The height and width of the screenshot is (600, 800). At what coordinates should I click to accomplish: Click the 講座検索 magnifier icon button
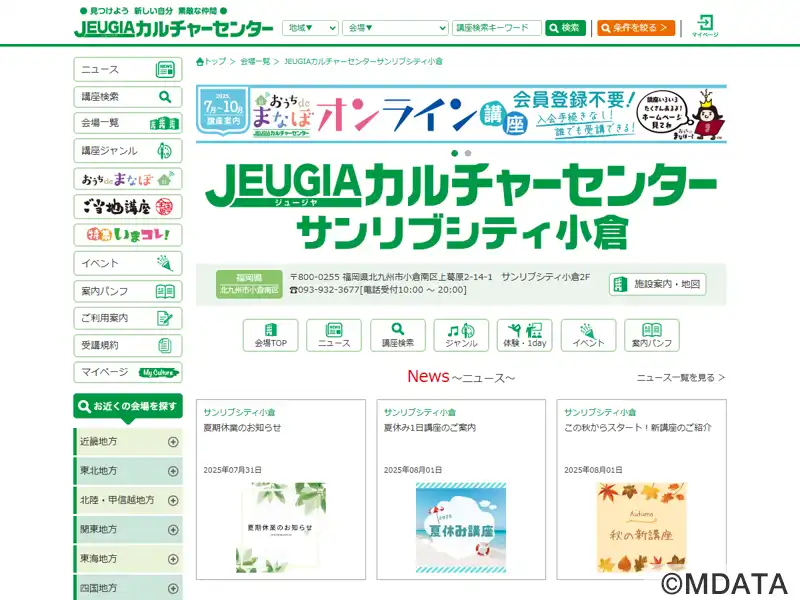(398, 335)
